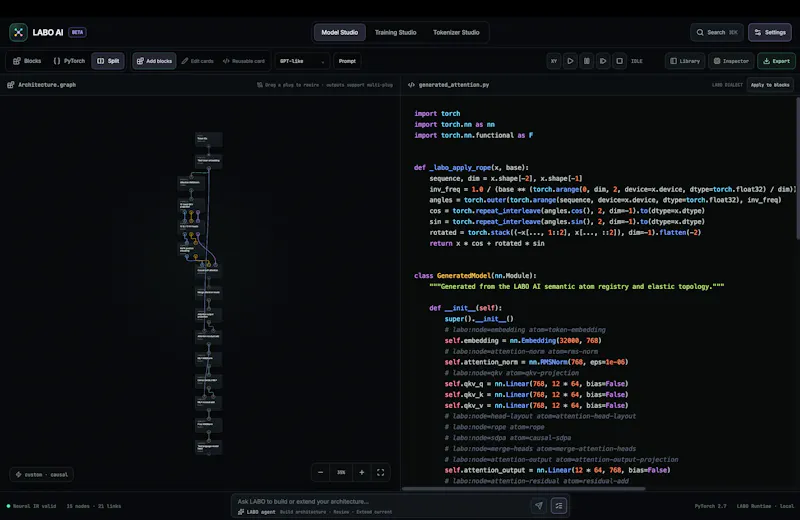
Task: Click the Neural IR valid status
Action: coord(31,506)
